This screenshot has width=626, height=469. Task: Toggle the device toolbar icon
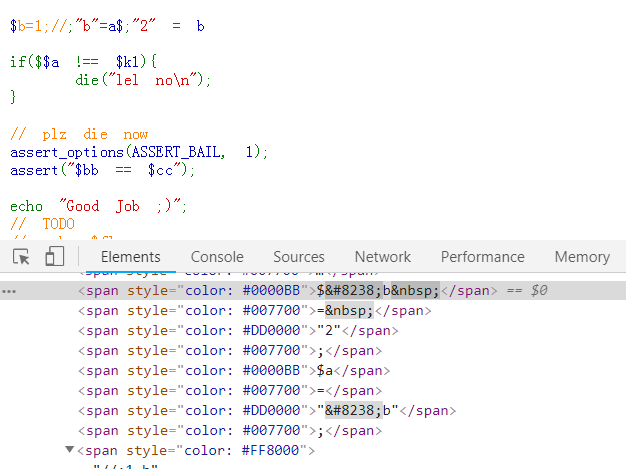point(55,256)
